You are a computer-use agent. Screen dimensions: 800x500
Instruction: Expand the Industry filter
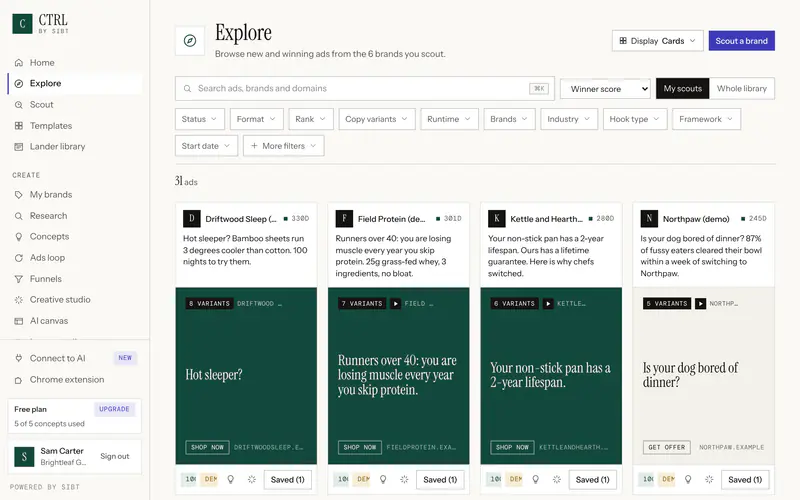click(x=569, y=119)
